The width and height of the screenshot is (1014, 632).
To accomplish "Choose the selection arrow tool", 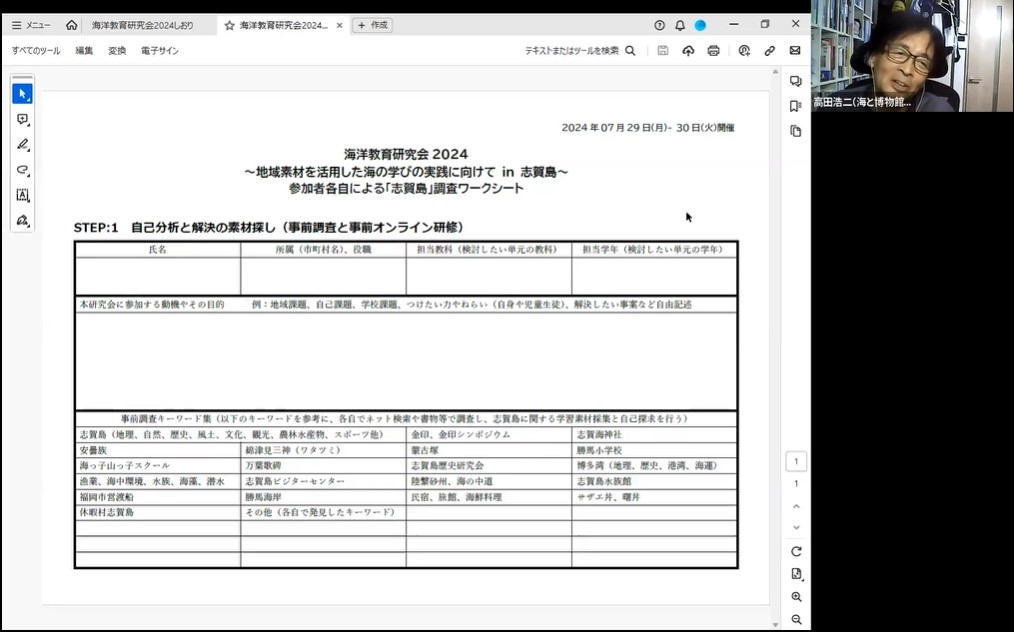I will point(23,94).
